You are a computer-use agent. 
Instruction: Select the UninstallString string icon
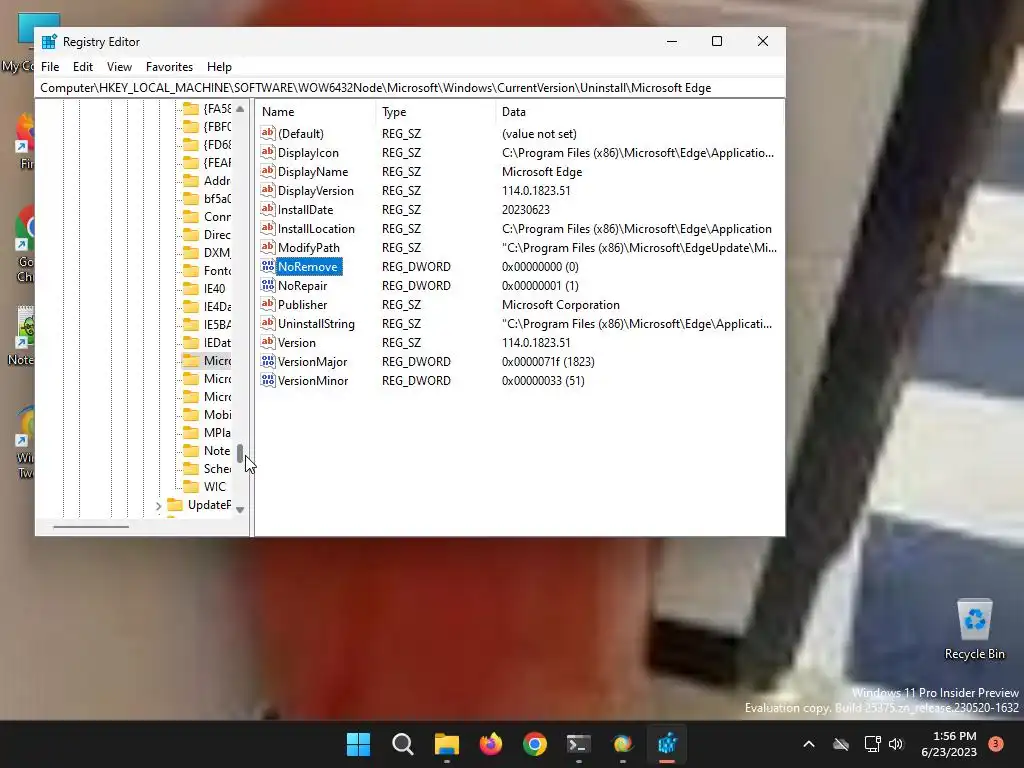tap(268, 323)
